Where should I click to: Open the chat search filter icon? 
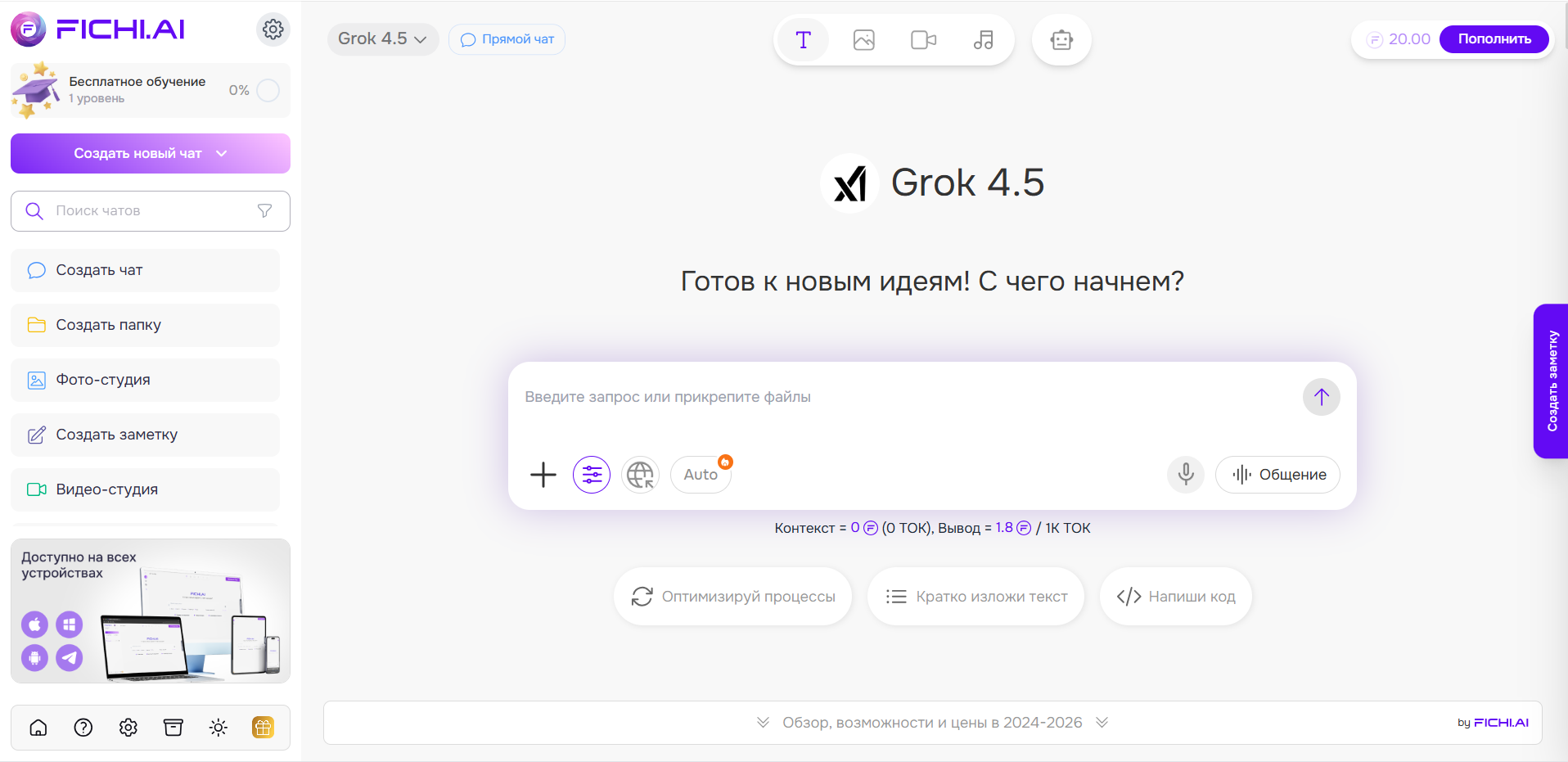click(264, 211)
